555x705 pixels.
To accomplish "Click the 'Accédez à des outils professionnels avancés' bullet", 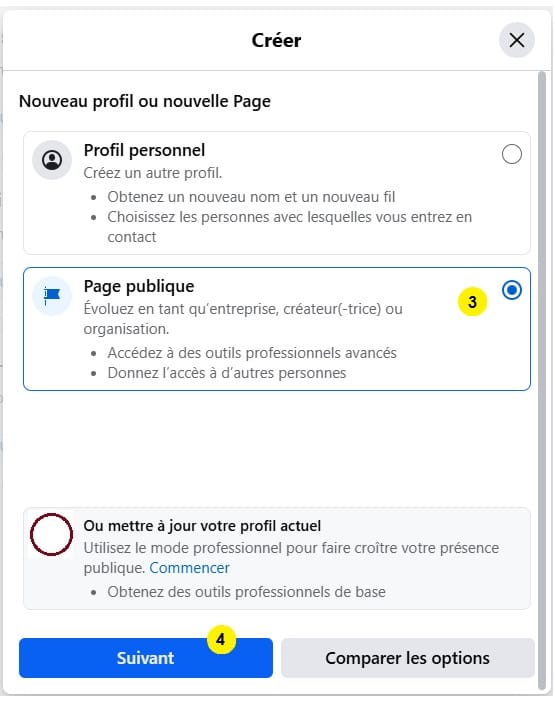I will [x=252, y=352].
